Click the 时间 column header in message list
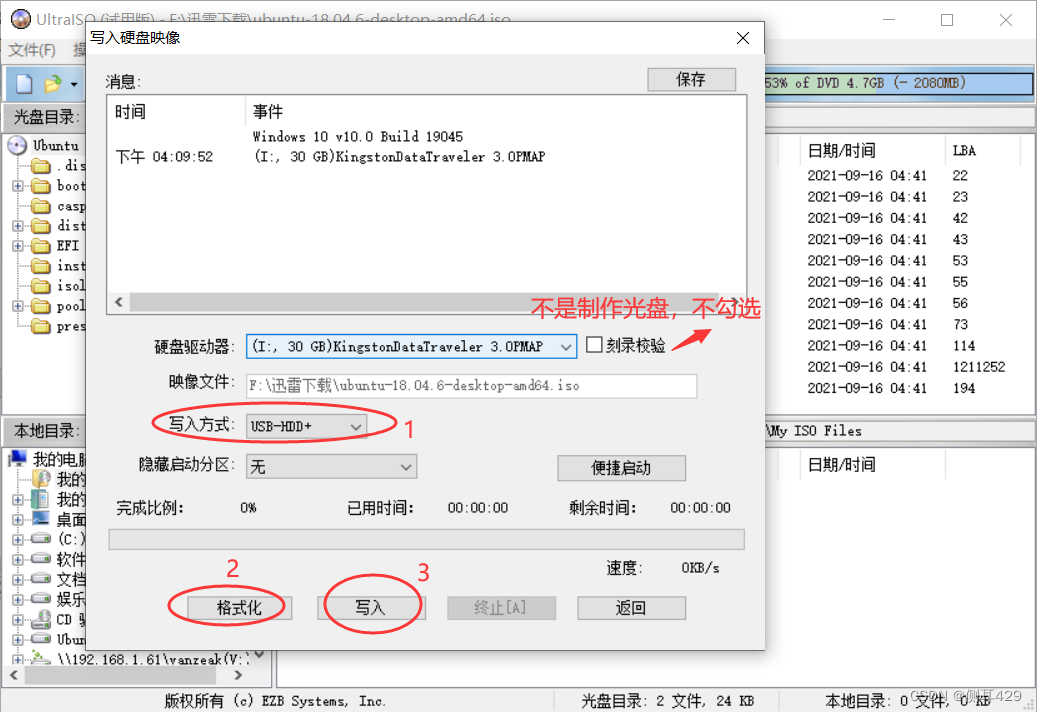 coord(177,112)
